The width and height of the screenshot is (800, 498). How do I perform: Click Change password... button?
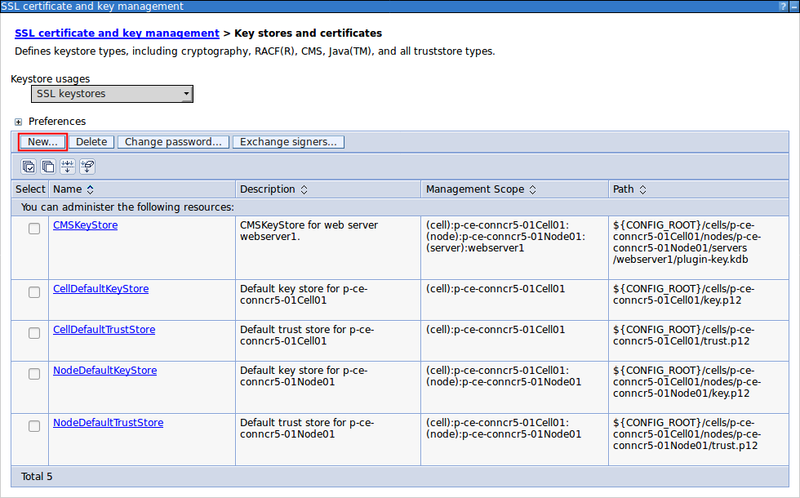173,142
